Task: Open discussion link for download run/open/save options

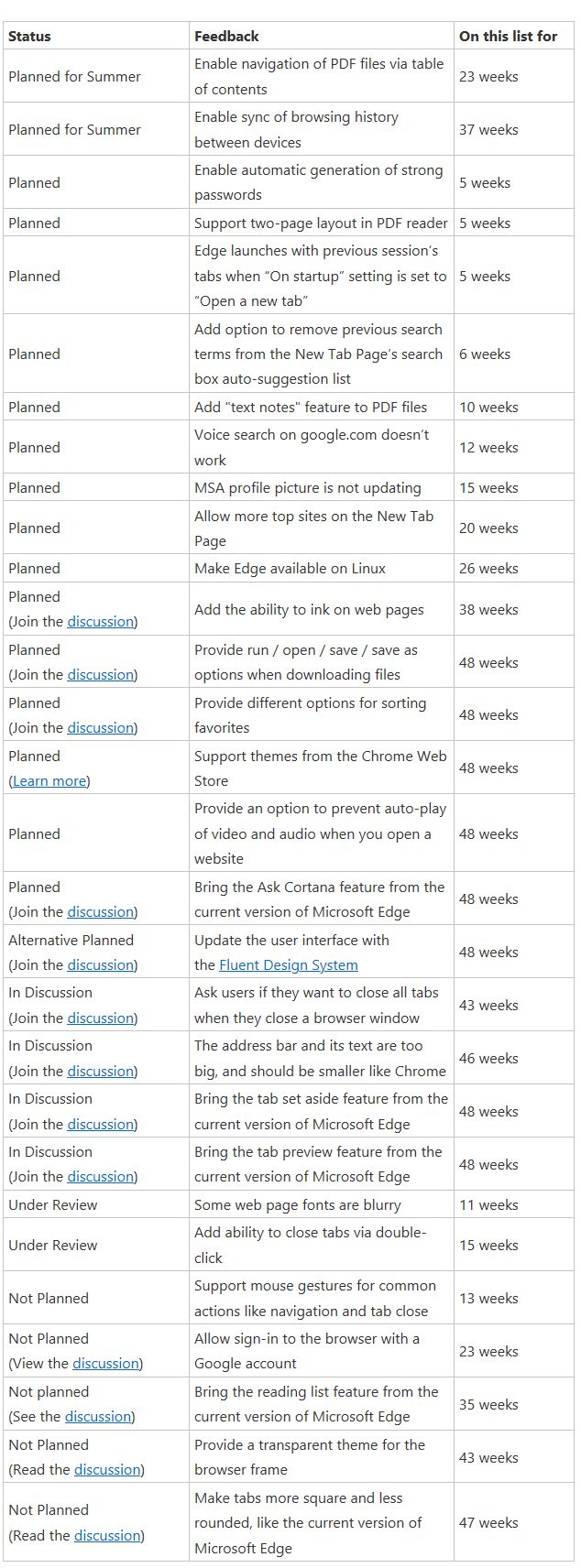Action: [x=101, y=675]
